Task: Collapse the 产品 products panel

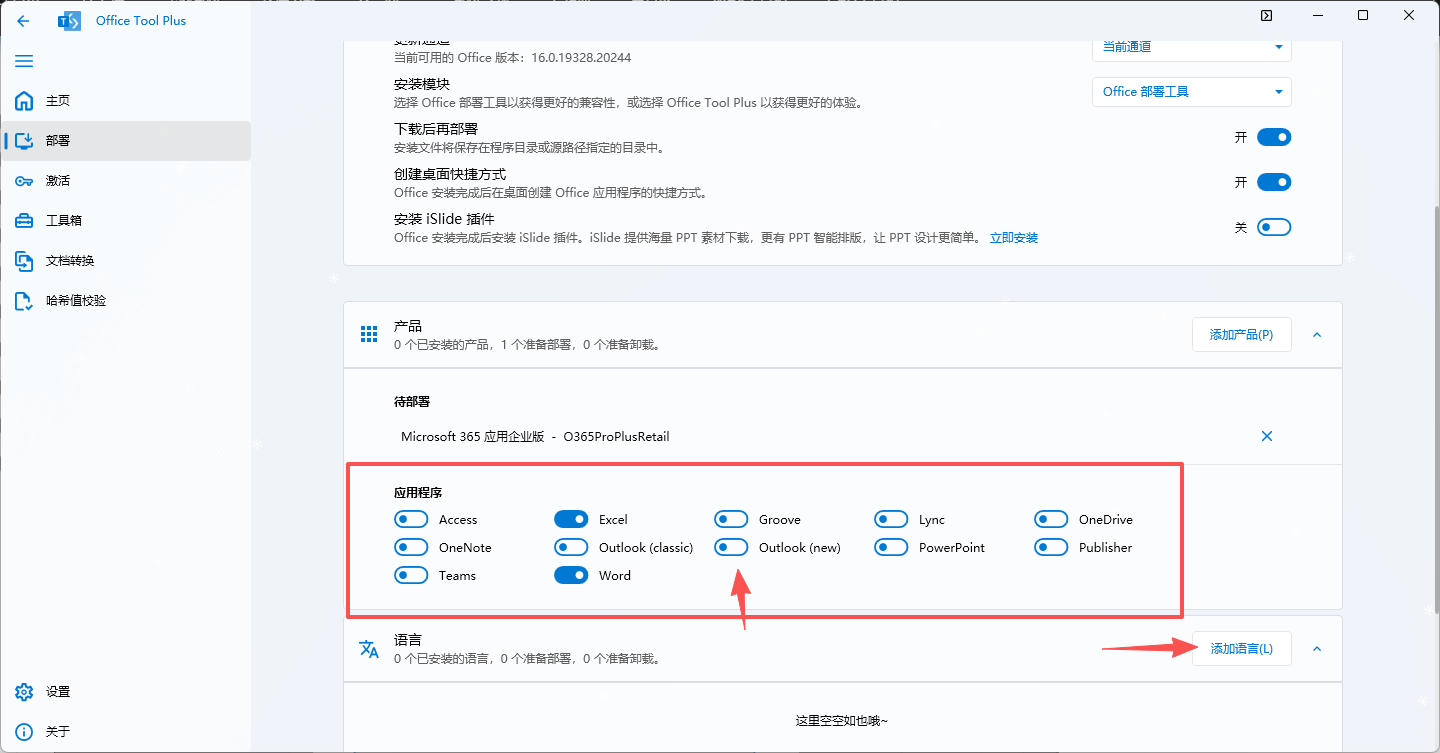Action: pos(1317,334)
